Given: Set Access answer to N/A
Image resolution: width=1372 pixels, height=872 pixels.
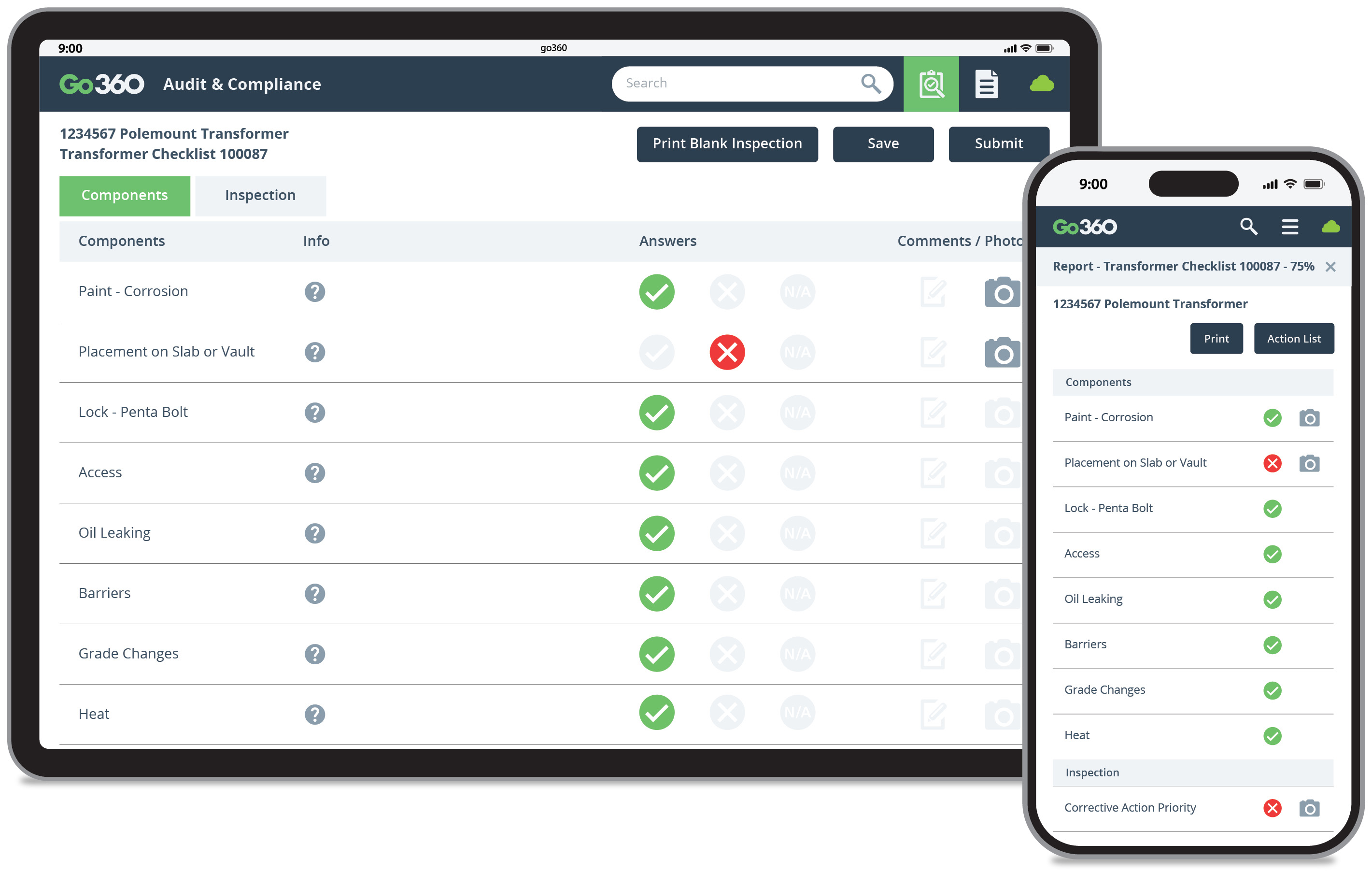Looking at the screenshot, I should 797,473.
